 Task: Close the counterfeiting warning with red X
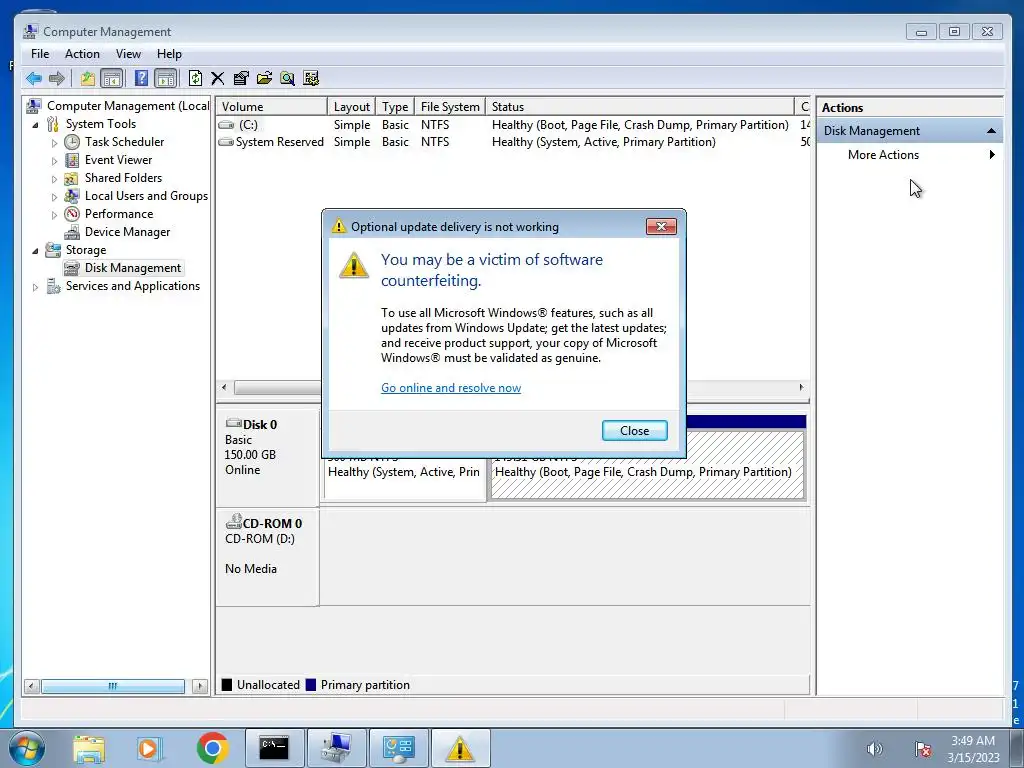[661, 227]
